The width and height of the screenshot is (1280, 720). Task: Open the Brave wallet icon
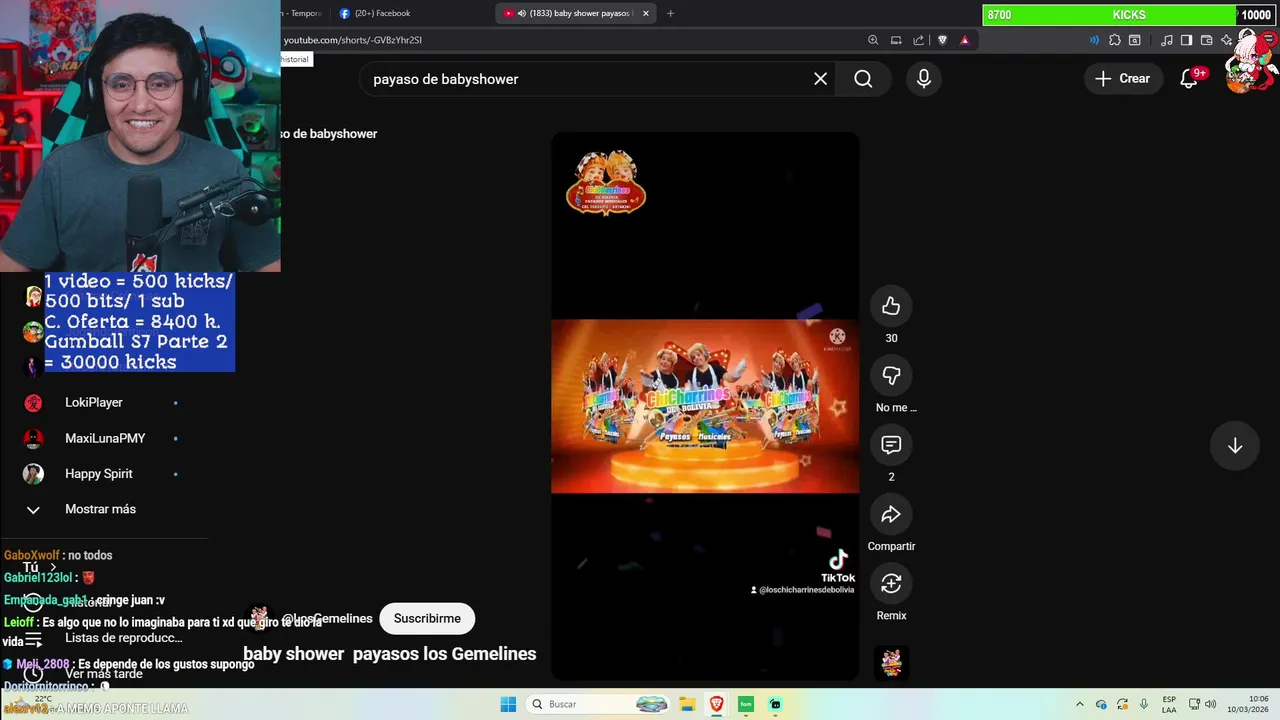[1207, 40]
